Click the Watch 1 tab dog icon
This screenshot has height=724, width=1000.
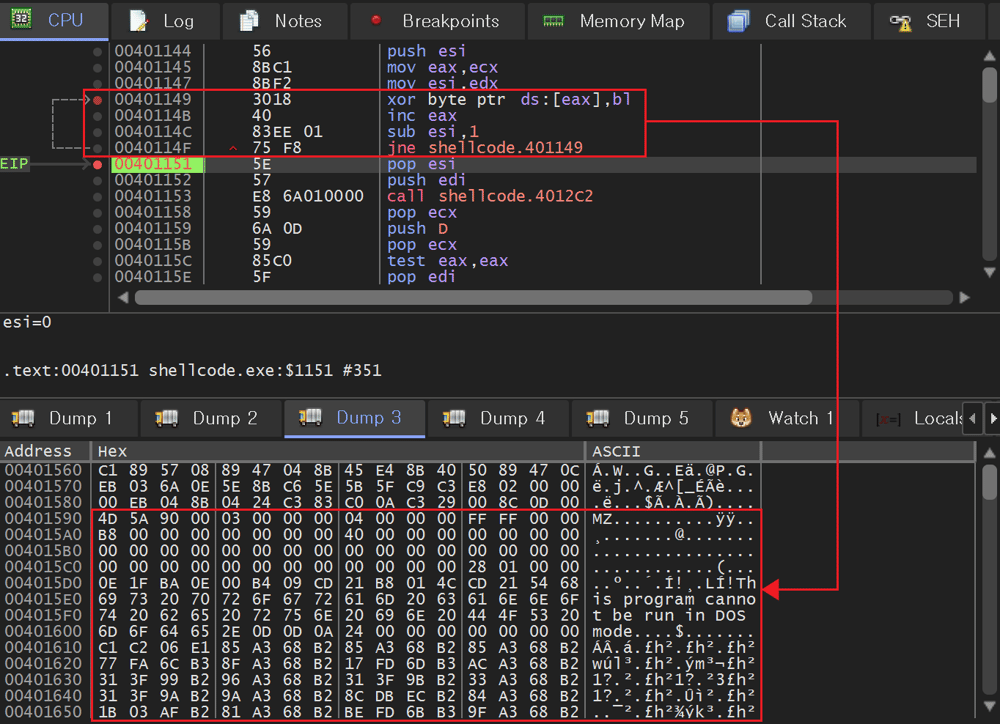coord(741,418)
